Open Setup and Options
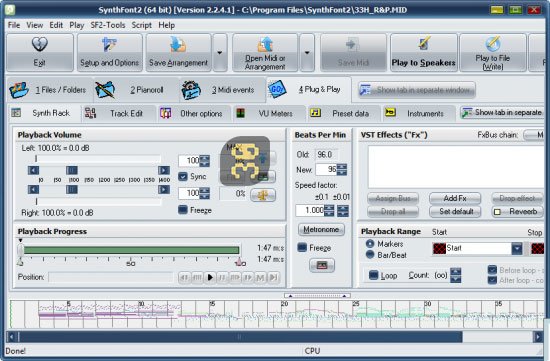This screenshot has width=550, height=361. pos(109,53)
